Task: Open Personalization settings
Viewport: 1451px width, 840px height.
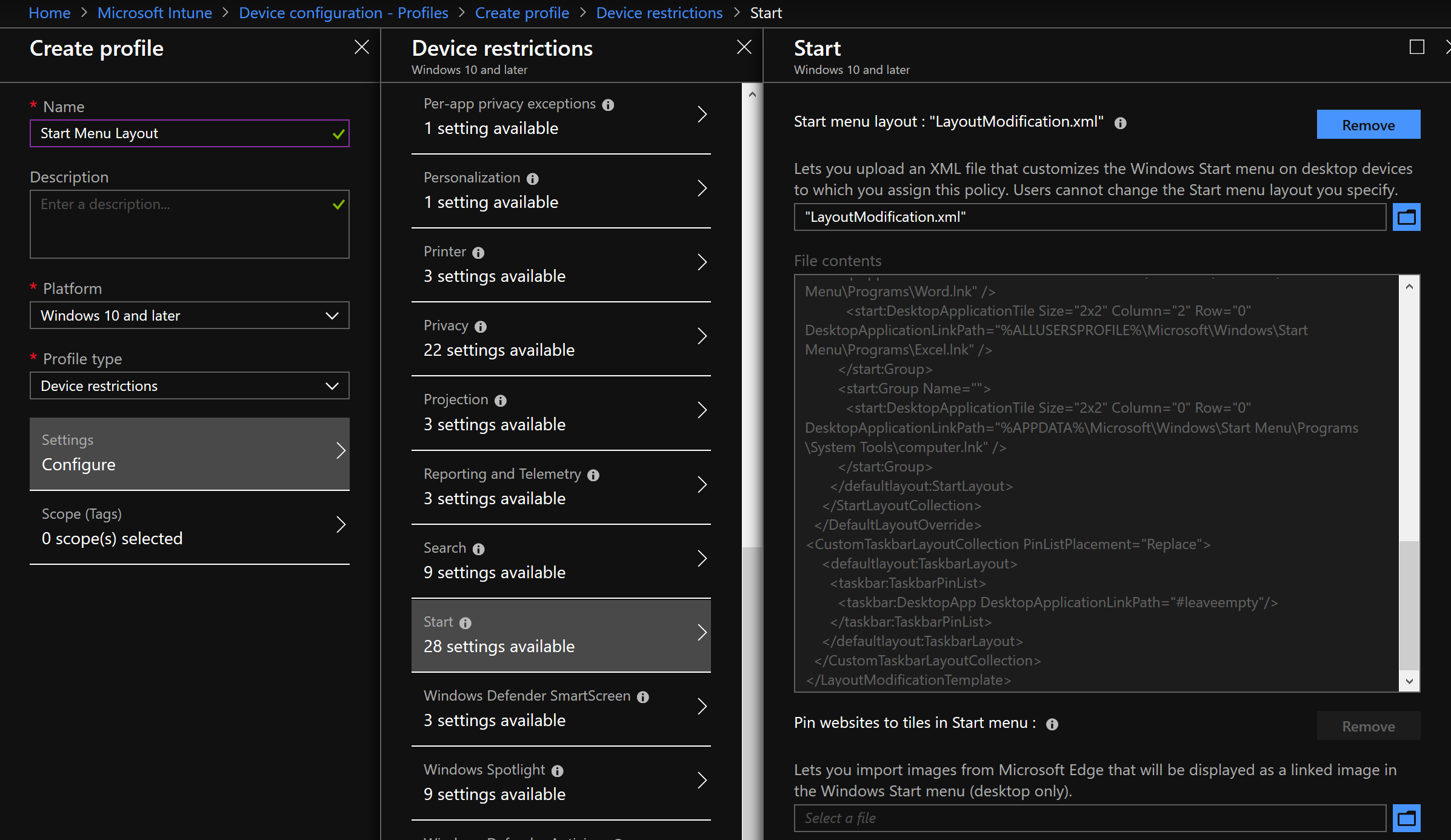Action: tap(561, 191)
